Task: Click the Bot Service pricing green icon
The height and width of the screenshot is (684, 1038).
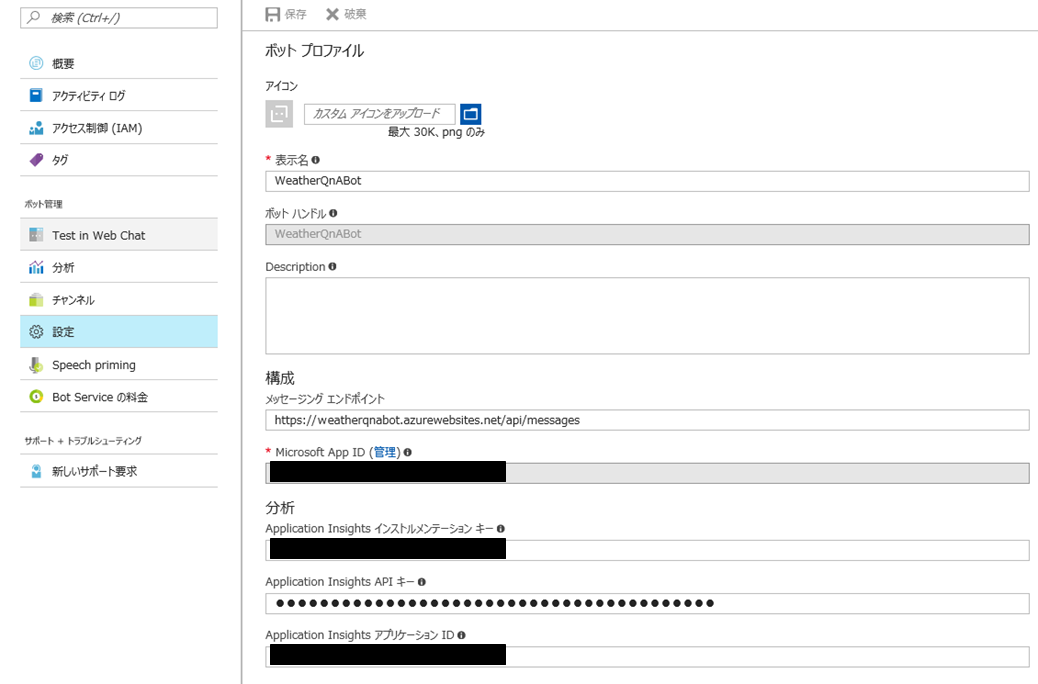Action: tap(36, 397)
